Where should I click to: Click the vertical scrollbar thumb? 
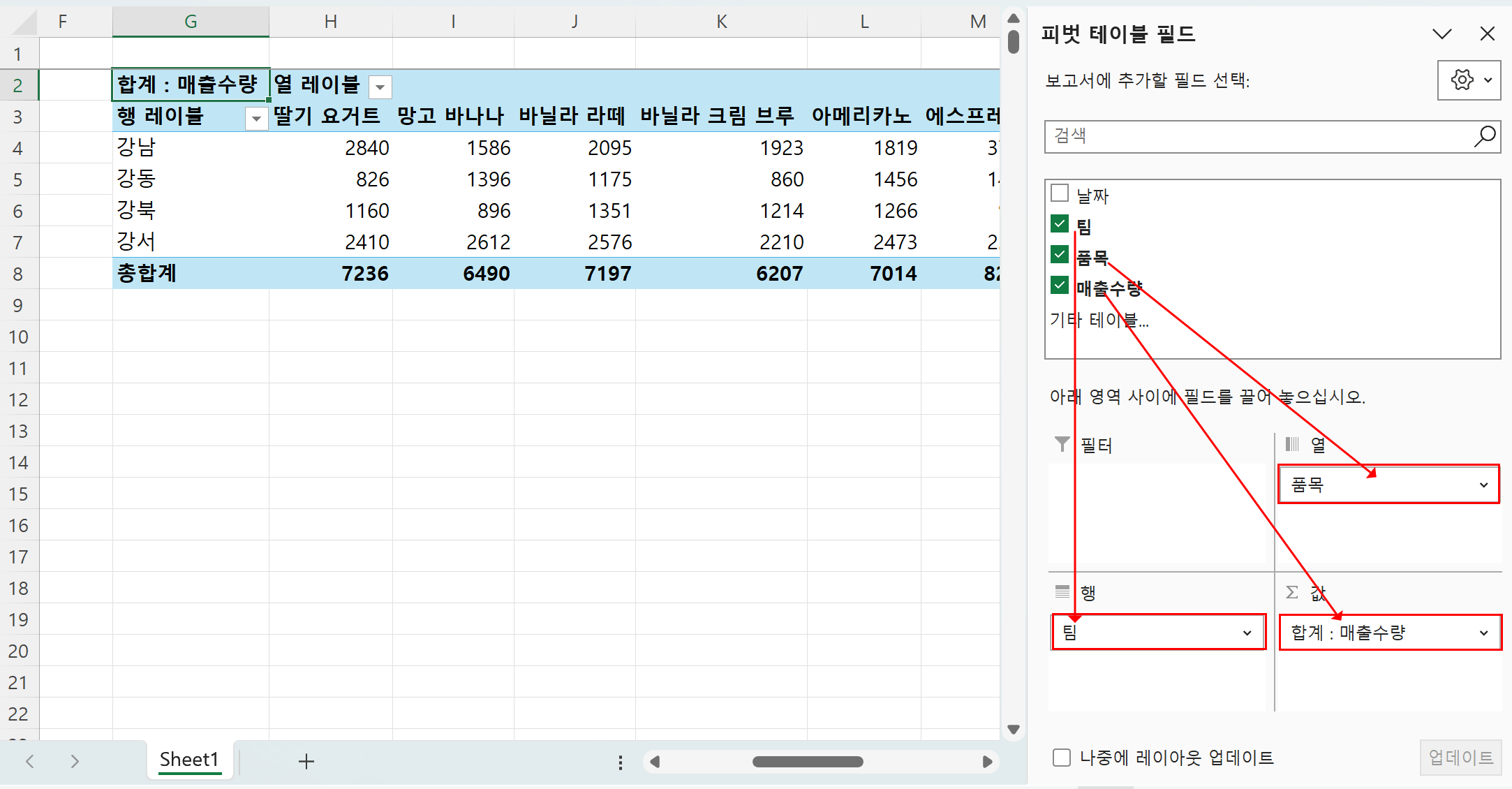pyautogui.click(x=1014, y=41)
